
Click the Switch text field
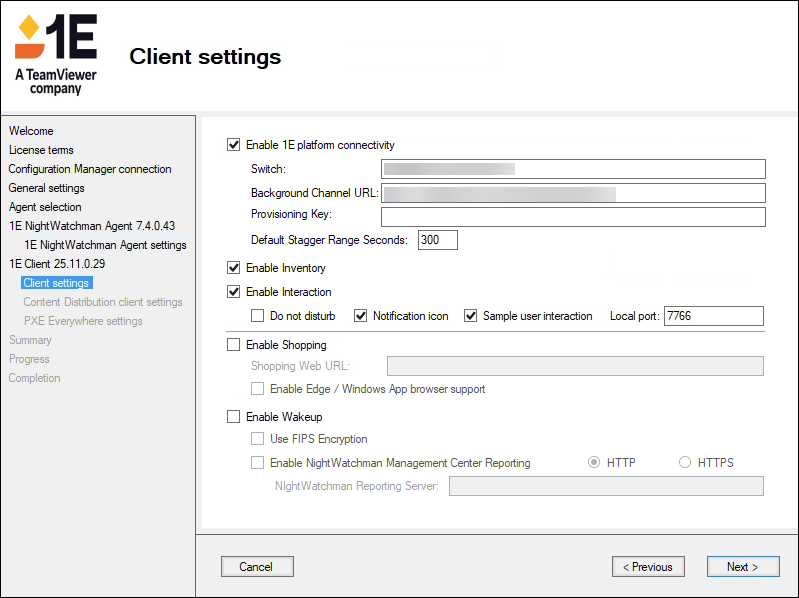pyautogui.click(x=572, y=169)
